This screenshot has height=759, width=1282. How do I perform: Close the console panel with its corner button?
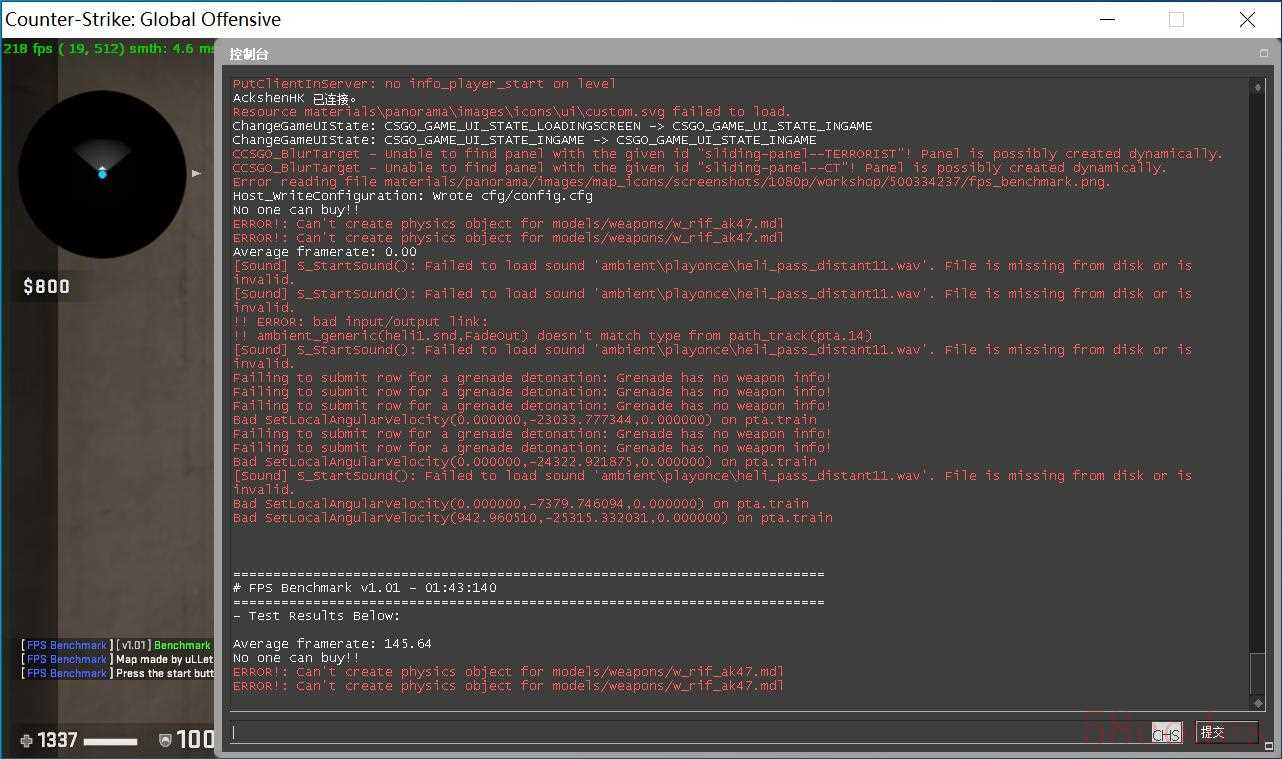point(1264,54)
